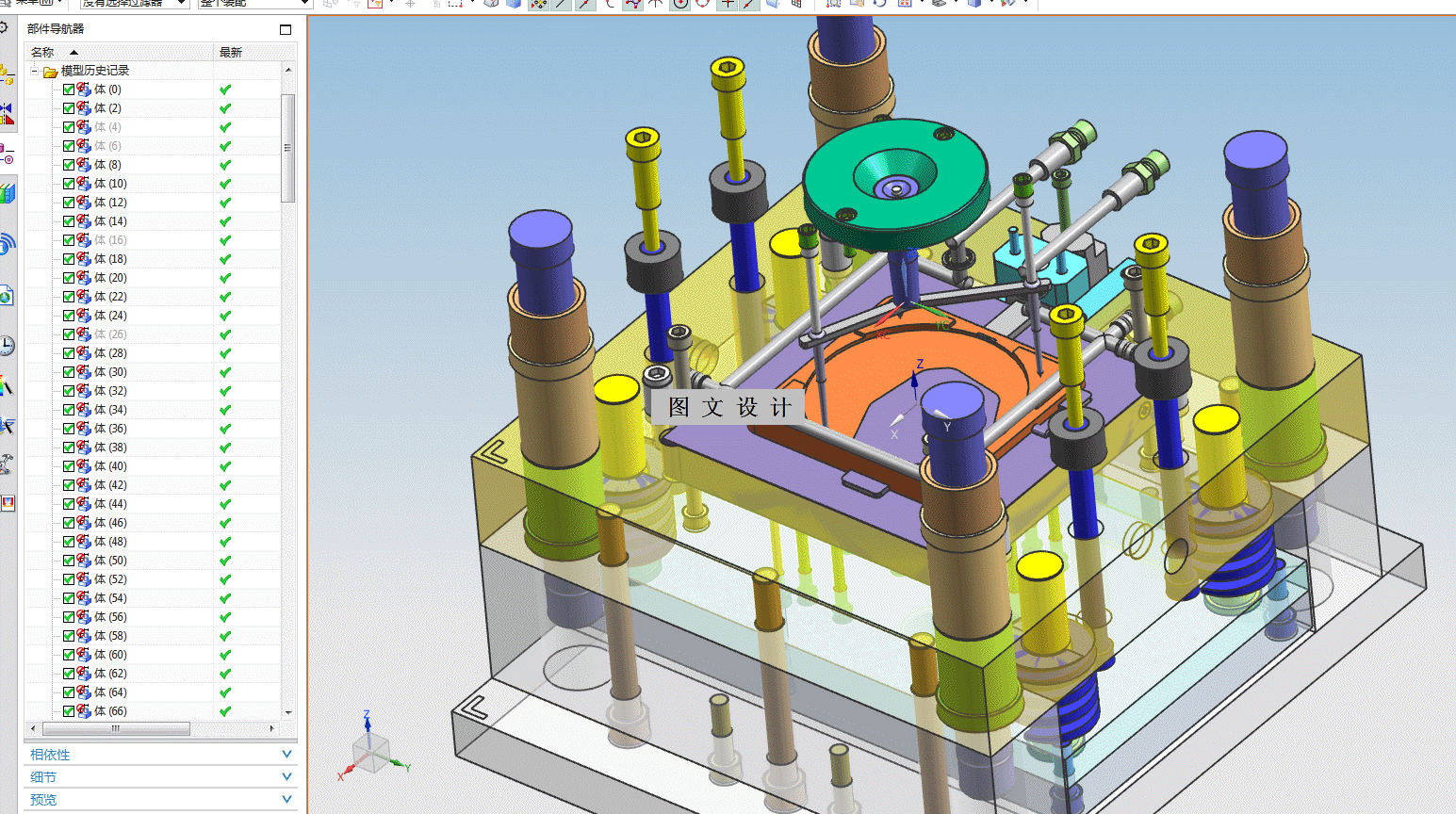Uncheck the 体 (36) checkbox
Screen dimensions: 1456x814
tap(69, 429)
